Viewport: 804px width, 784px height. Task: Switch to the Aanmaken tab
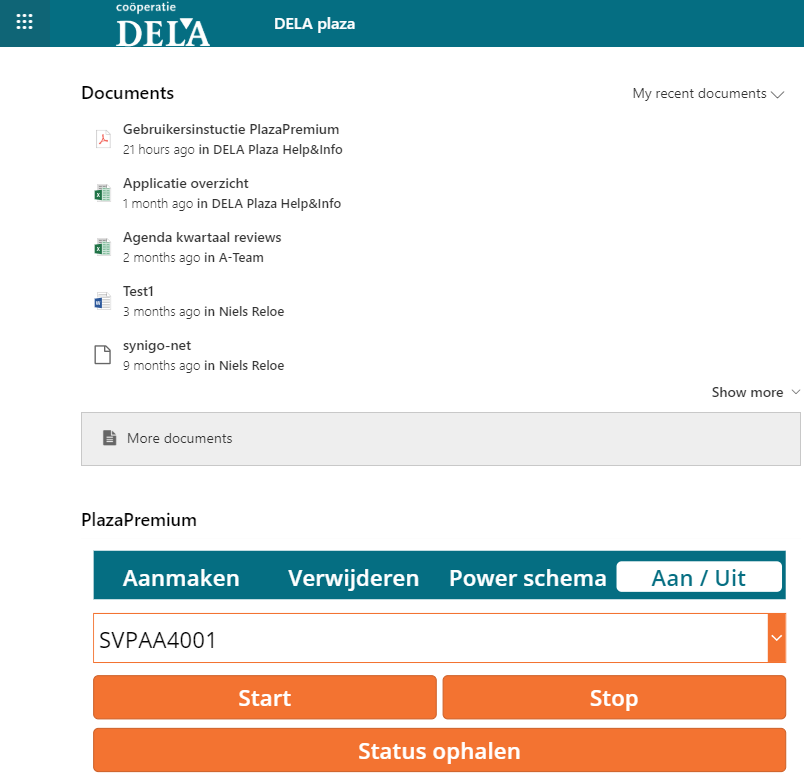[181, 578]
